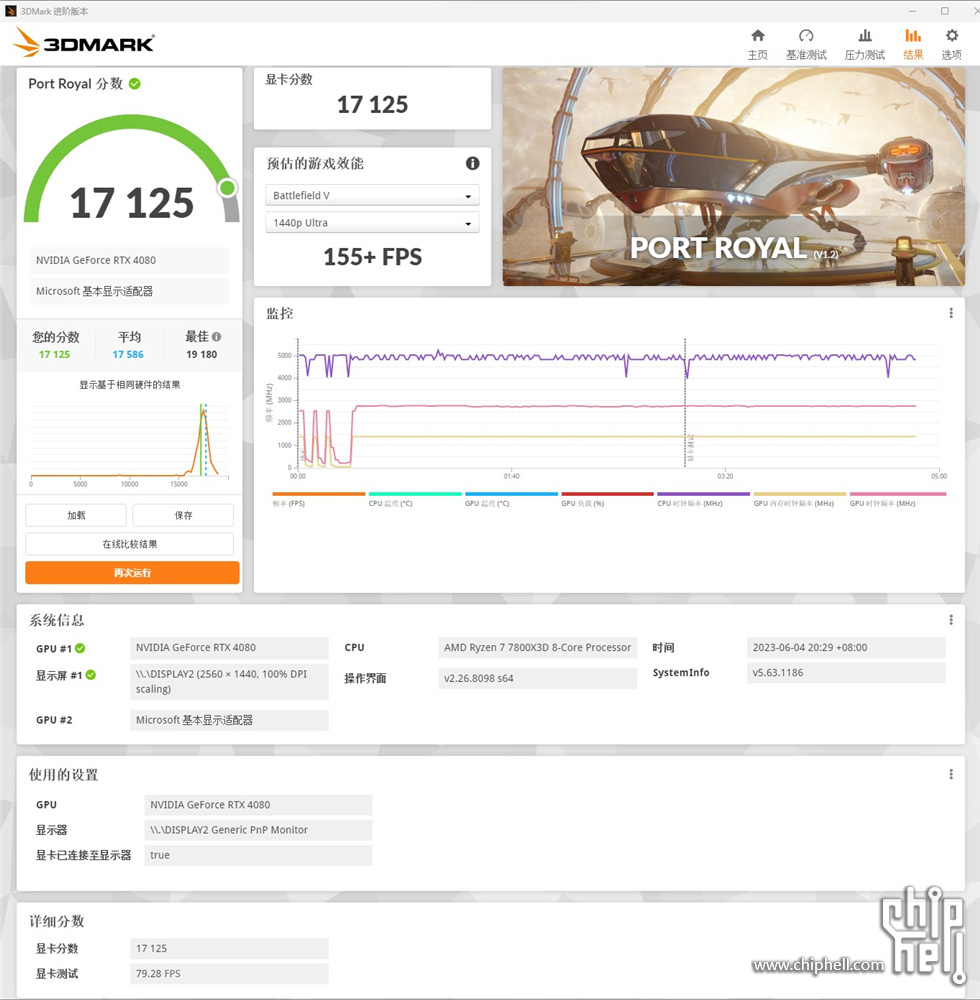
Task: Click the GPU #2 Microsoft 基本显示适配器 field
Action: click(229, 720)
